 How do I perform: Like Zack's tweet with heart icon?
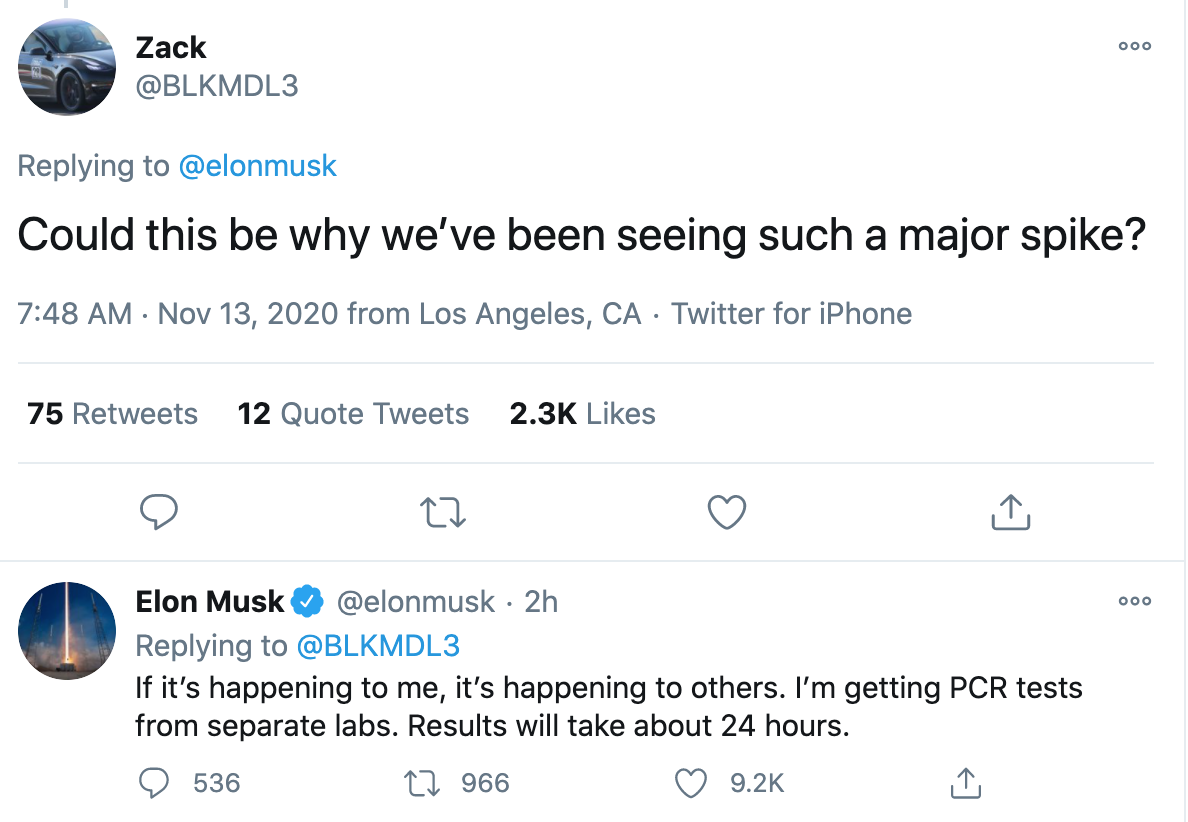[727, 512]
